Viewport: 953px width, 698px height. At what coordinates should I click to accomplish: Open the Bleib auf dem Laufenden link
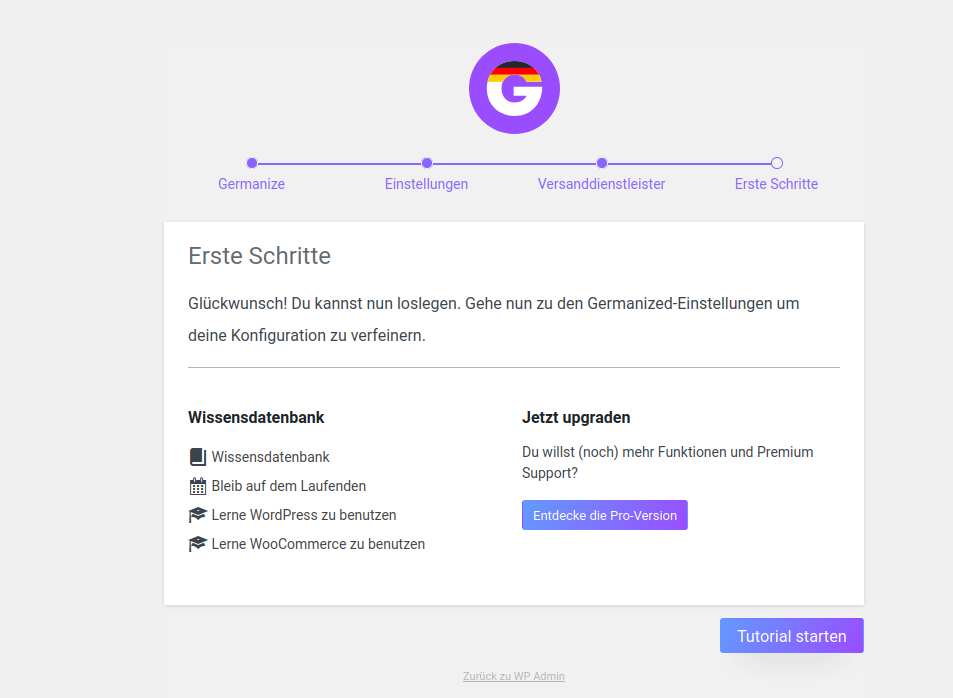click(288, 486)
